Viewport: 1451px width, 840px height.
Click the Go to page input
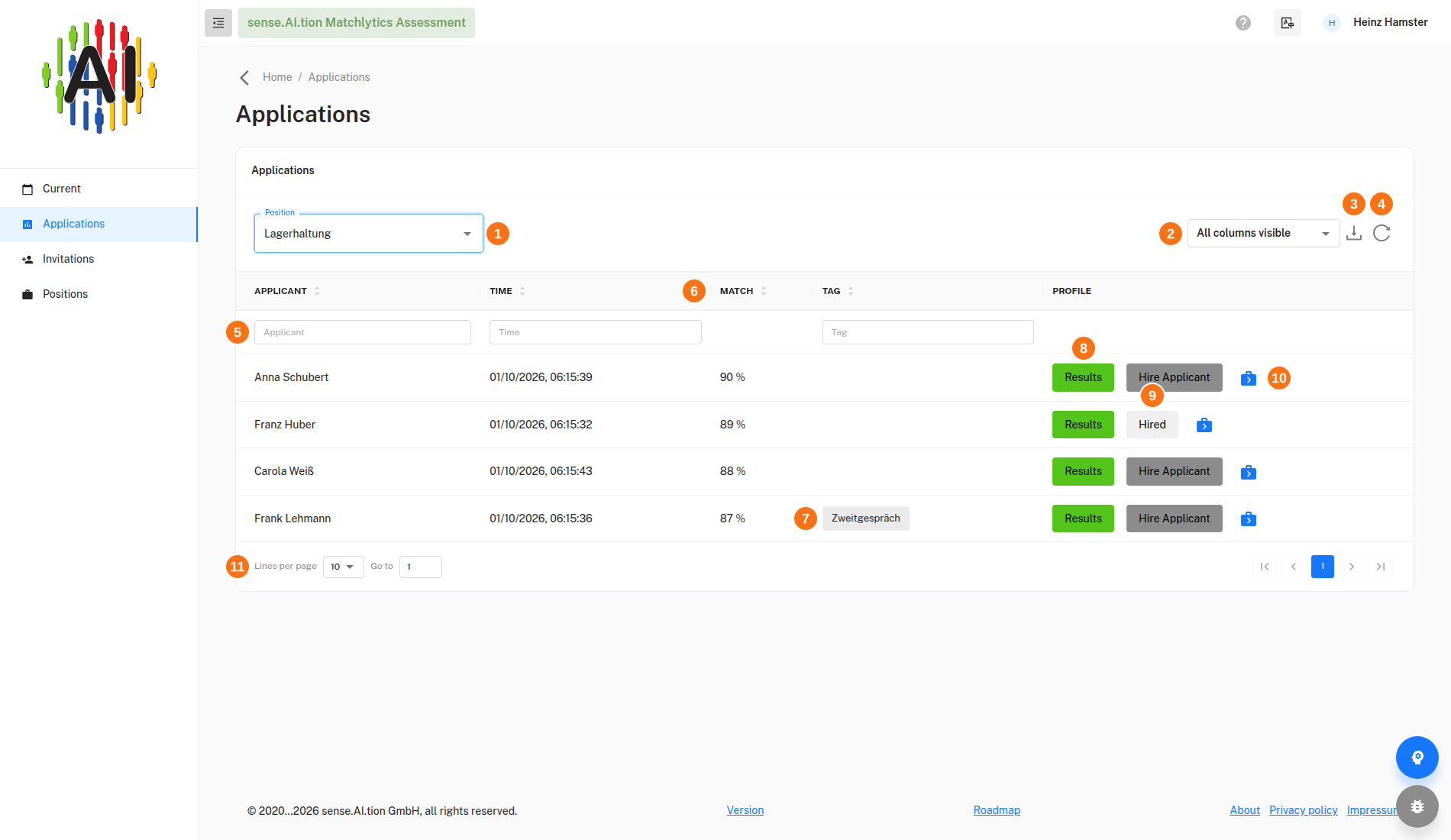coord(421,567)
